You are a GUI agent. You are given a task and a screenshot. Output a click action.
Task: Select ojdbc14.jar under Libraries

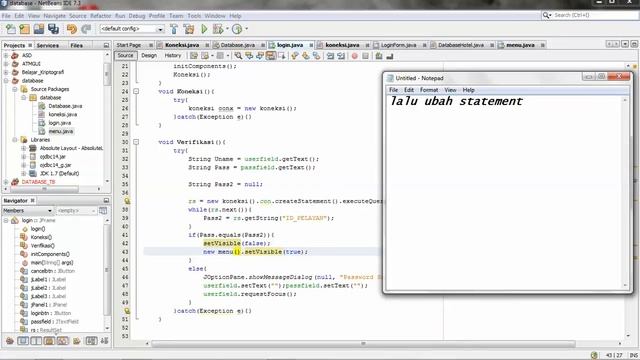52,157
